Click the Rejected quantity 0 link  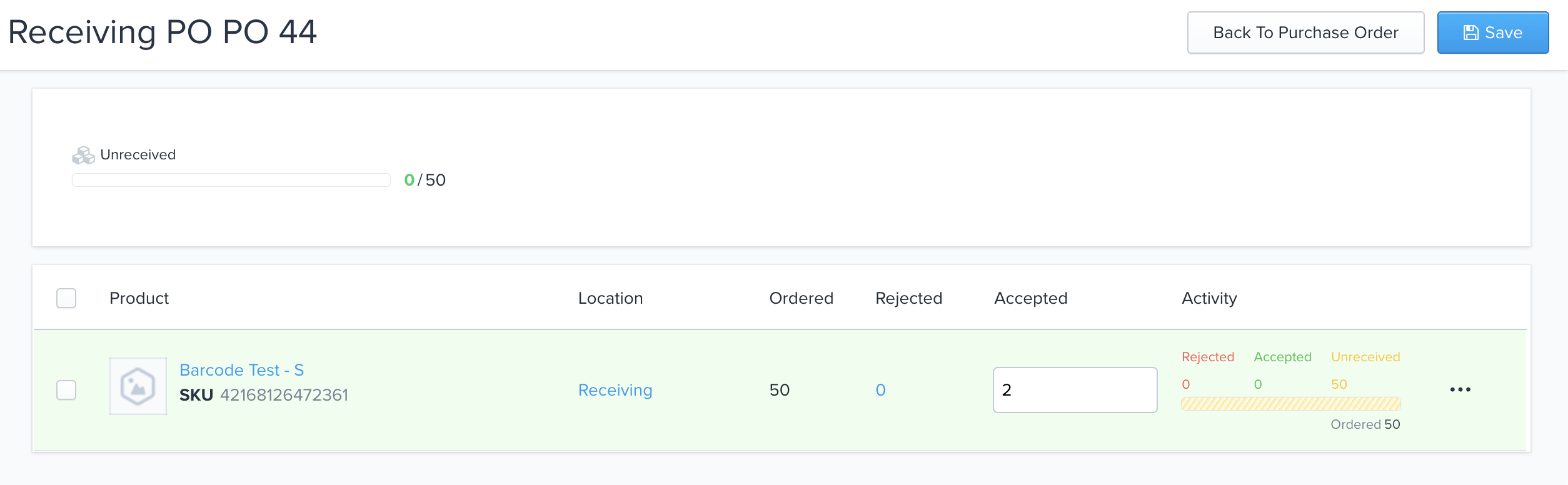point(880,390)
